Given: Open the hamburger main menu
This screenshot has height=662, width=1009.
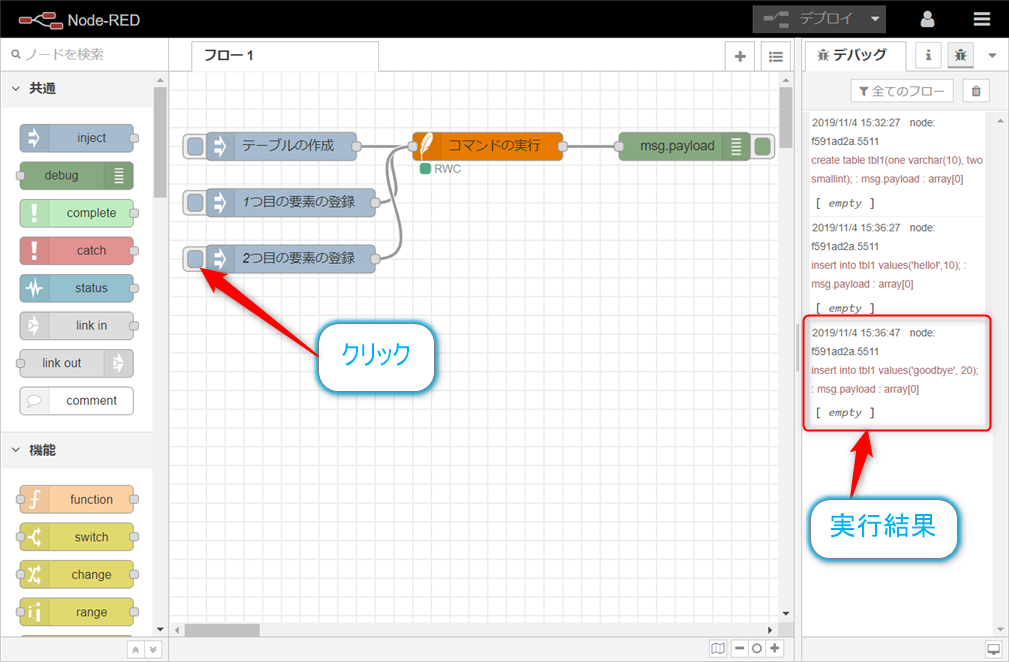Looking at the screenshot, I should click(x=981, y=19).
